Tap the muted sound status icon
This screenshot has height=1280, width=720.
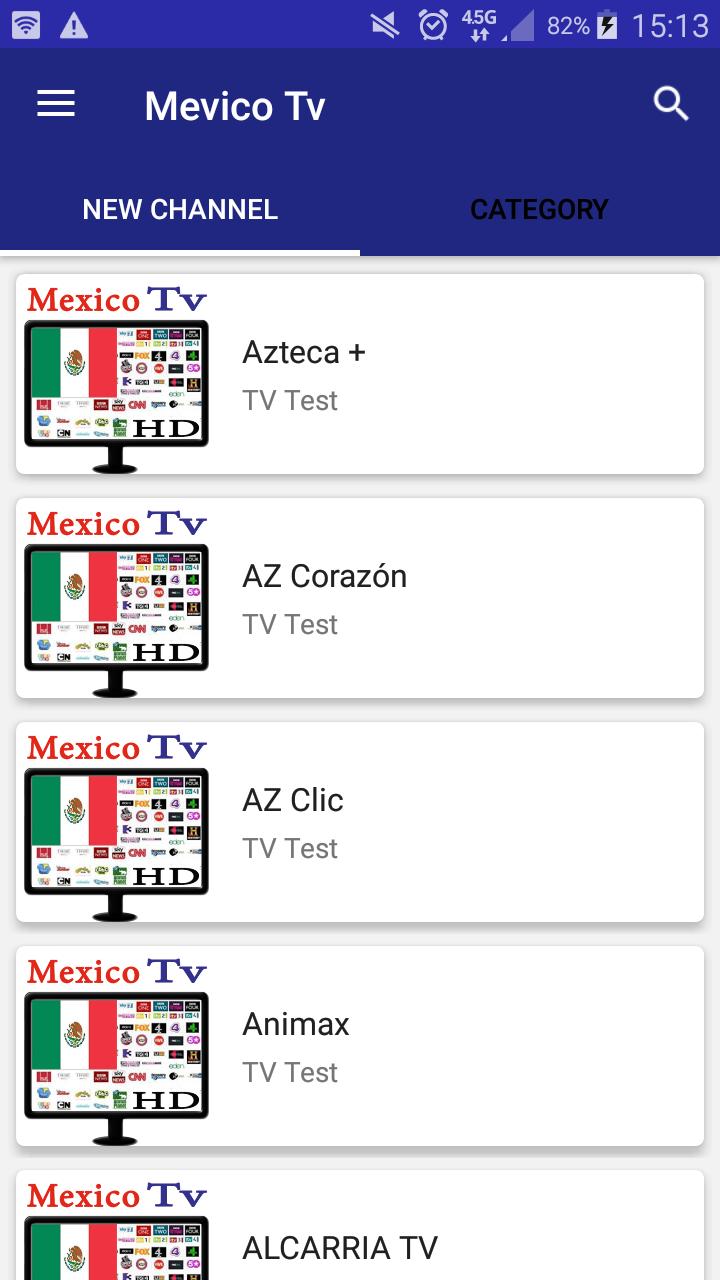(385, 25)
